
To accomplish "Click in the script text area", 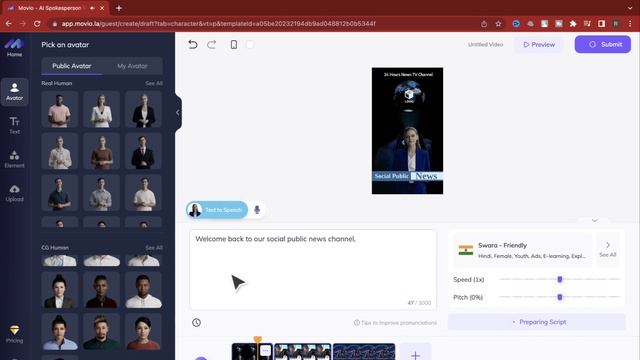I will (x=313, y=269).
